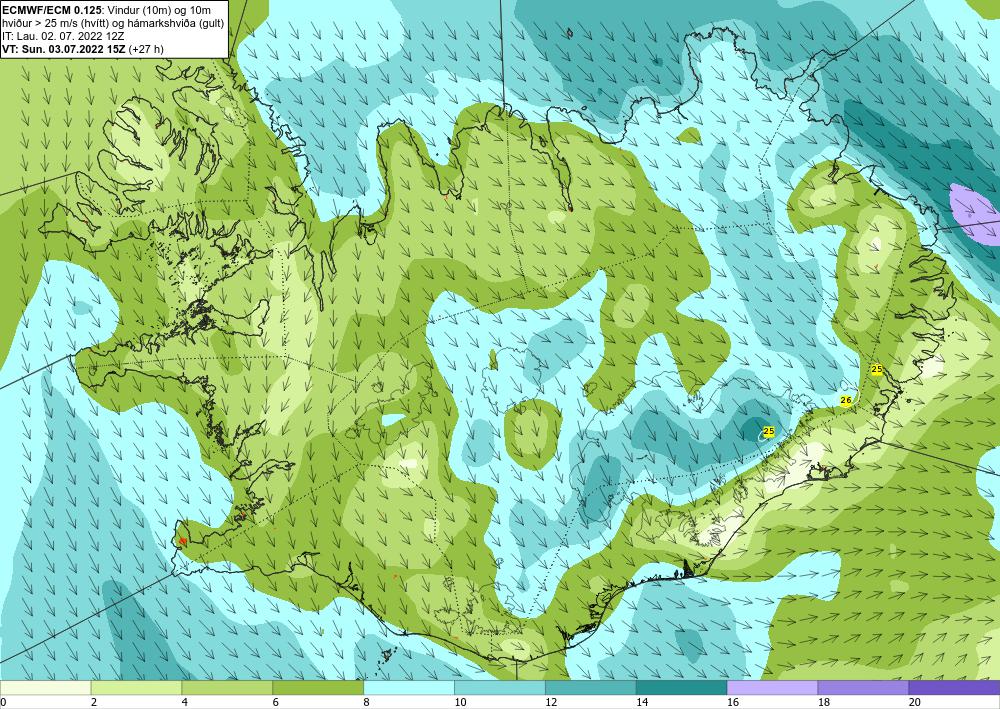The image size is (1000, 709).
Task: Click the 16–18 m/s light purple legend swatch
Action: [772, 688]
